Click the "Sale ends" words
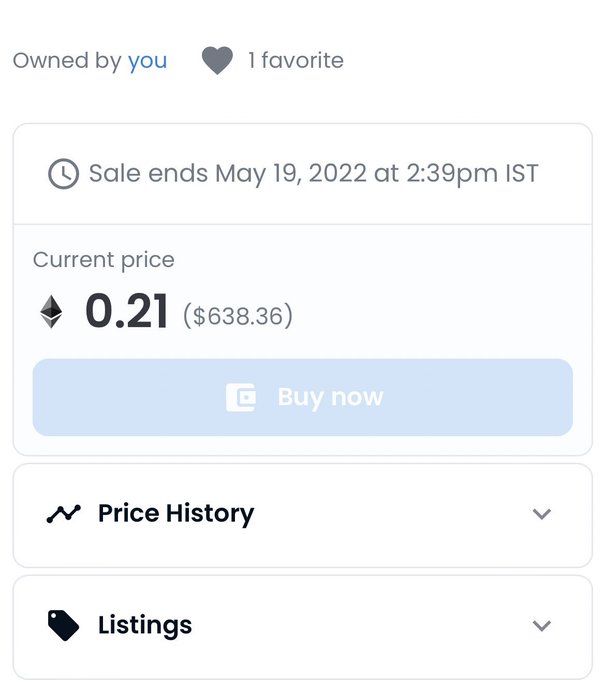This screenshot has height=680, width=605. 149,174
